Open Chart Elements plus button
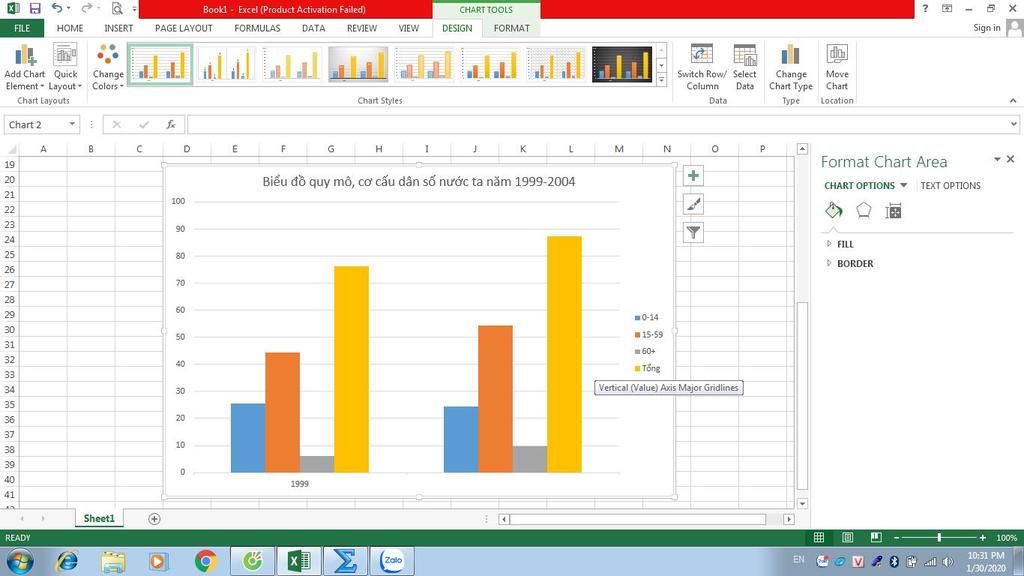The image size is (1024, 576). click(694, 176)
